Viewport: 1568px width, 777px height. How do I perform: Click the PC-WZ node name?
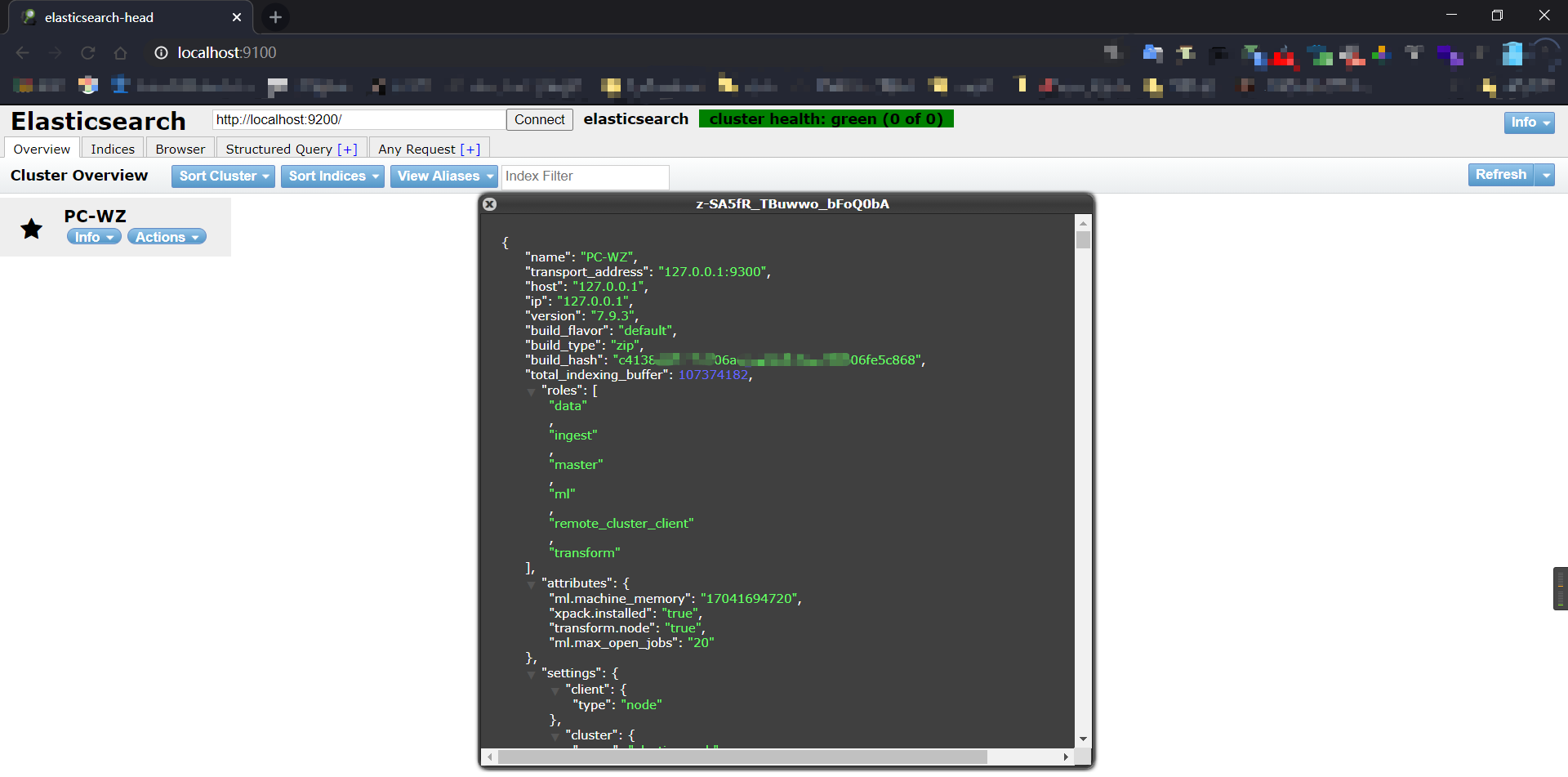pyautogui.click(x=95, y=217)
